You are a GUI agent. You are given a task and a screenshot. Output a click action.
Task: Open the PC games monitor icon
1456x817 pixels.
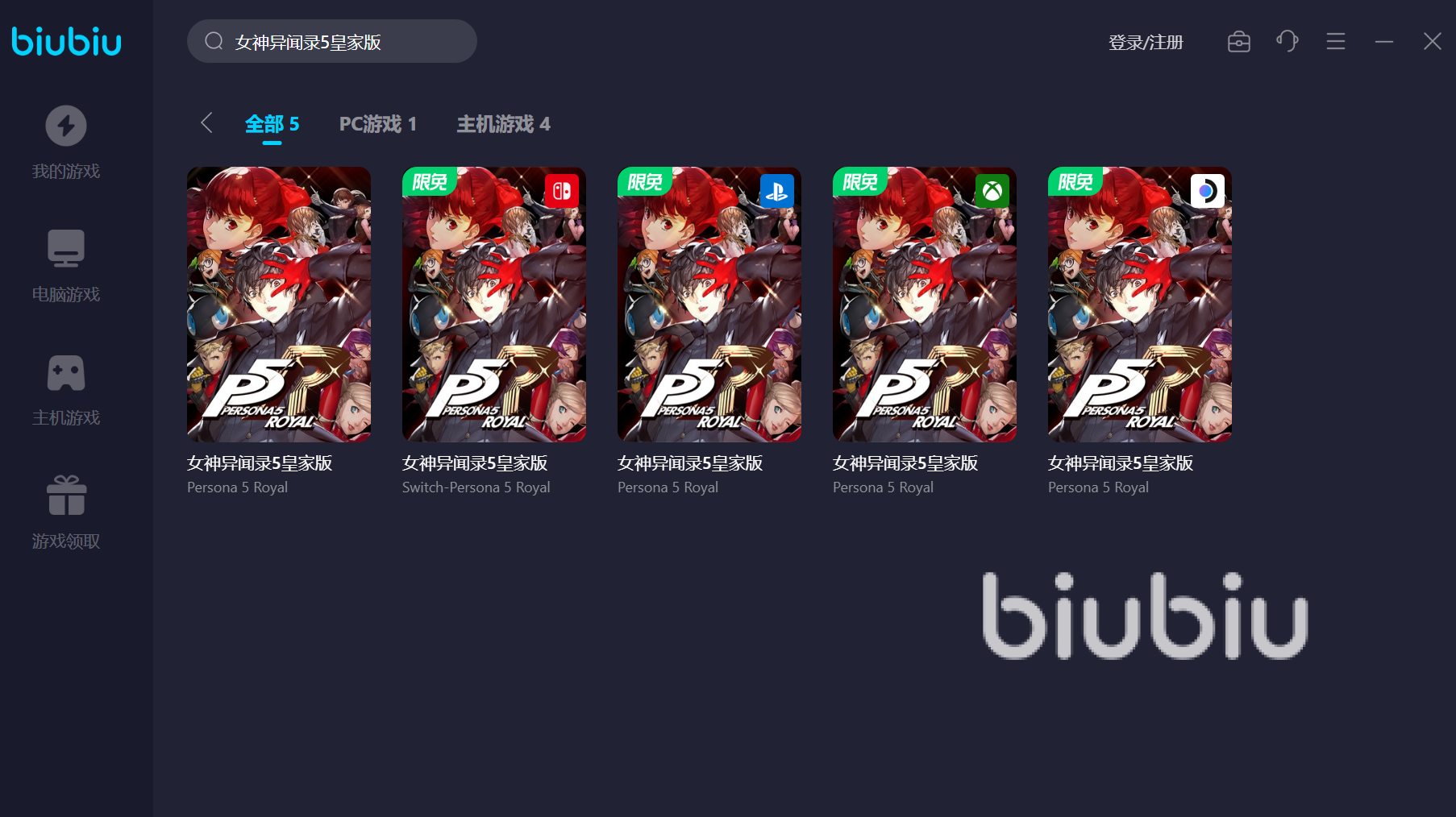[66, 248]
